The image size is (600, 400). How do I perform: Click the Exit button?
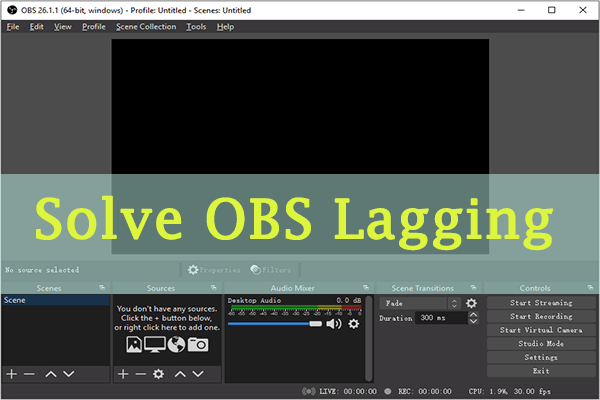541,371
